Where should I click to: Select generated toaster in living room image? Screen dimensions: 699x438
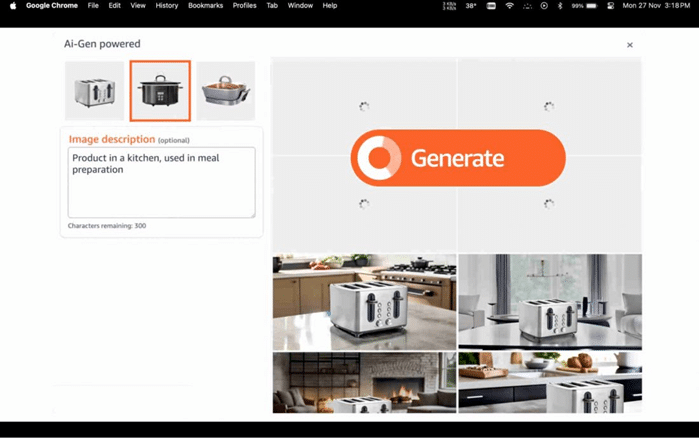pos(550,301)
